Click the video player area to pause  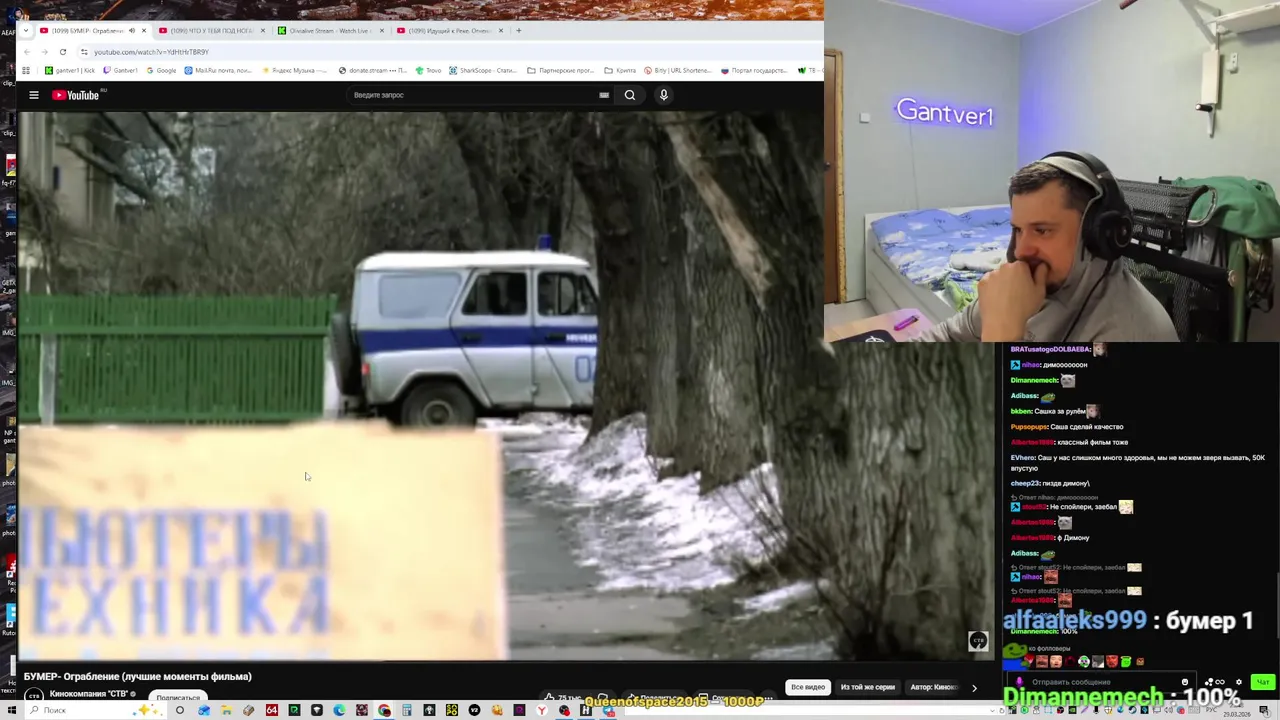505,385
